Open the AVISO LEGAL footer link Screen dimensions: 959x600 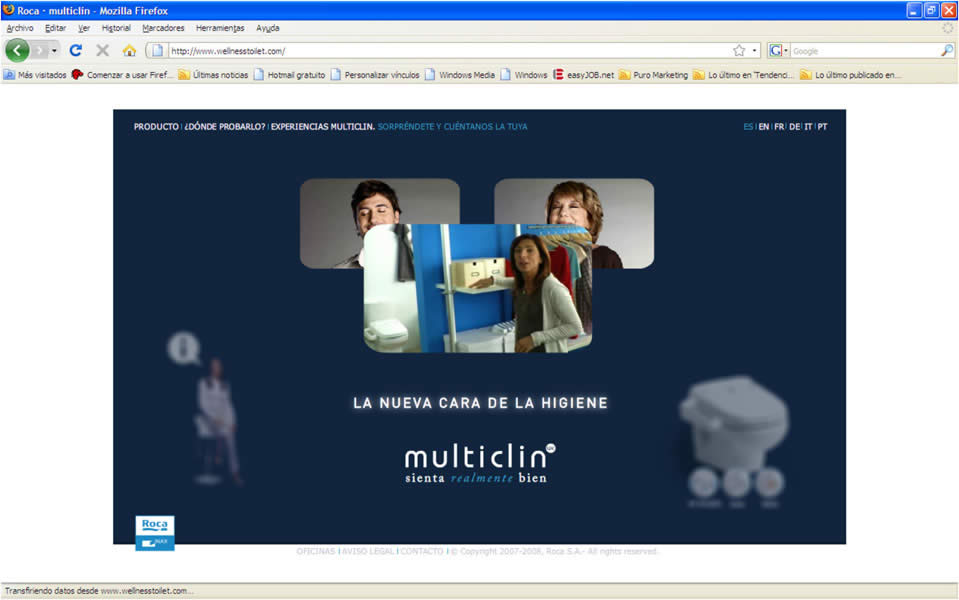368,551
